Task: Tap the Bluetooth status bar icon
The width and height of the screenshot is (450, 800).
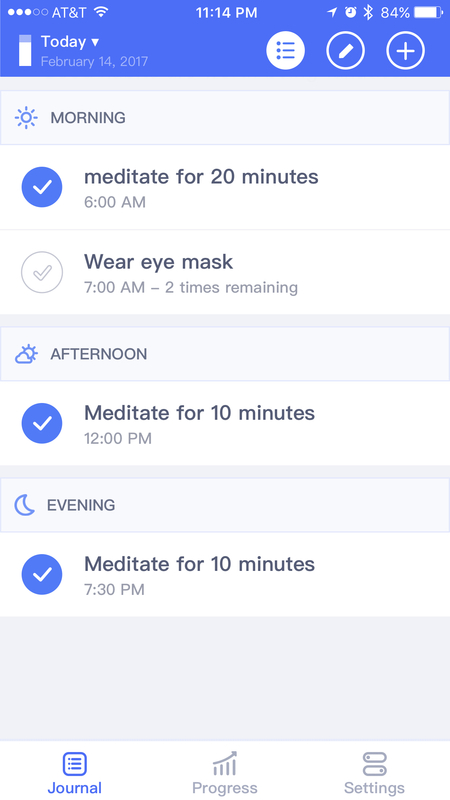Action: click(x=368, y=13)
